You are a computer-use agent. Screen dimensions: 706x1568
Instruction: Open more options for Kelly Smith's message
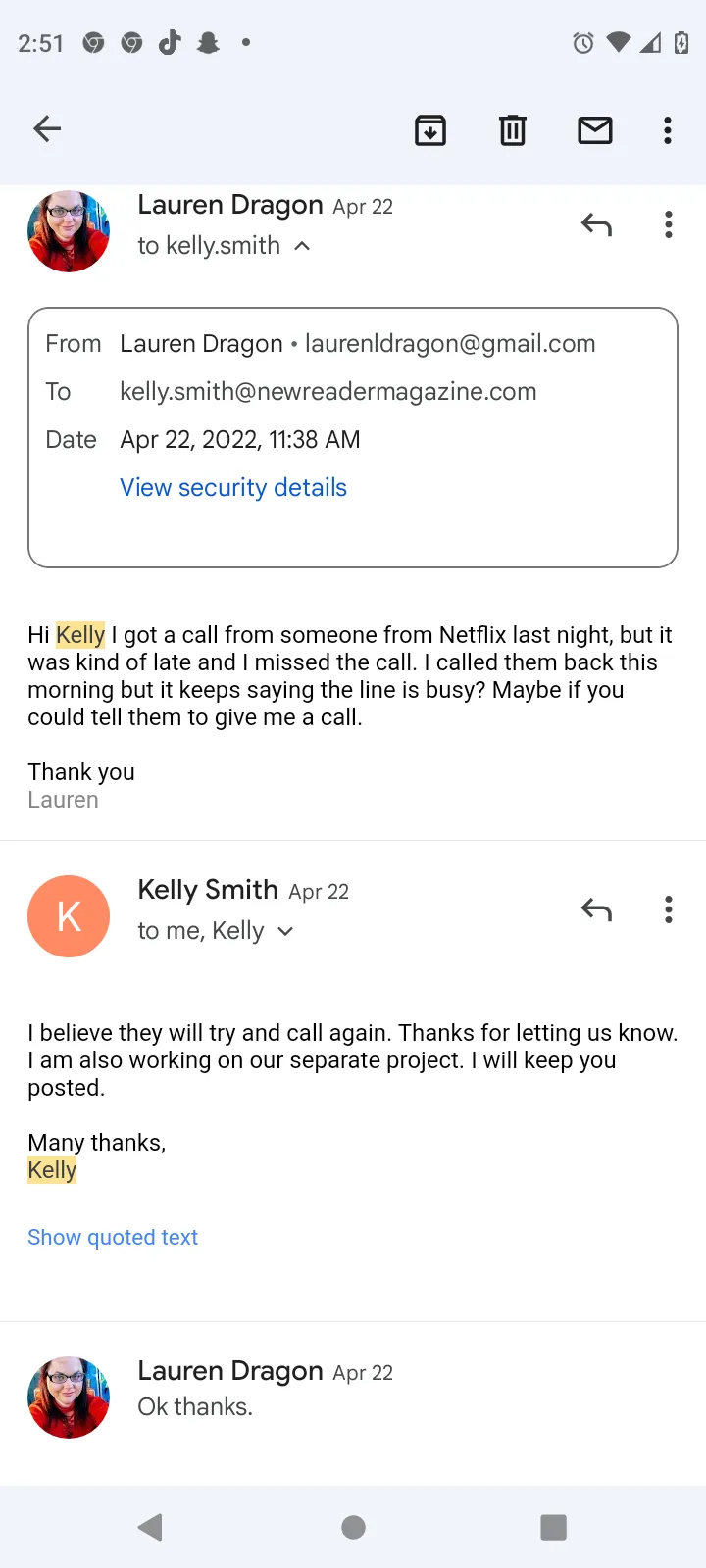669,910
